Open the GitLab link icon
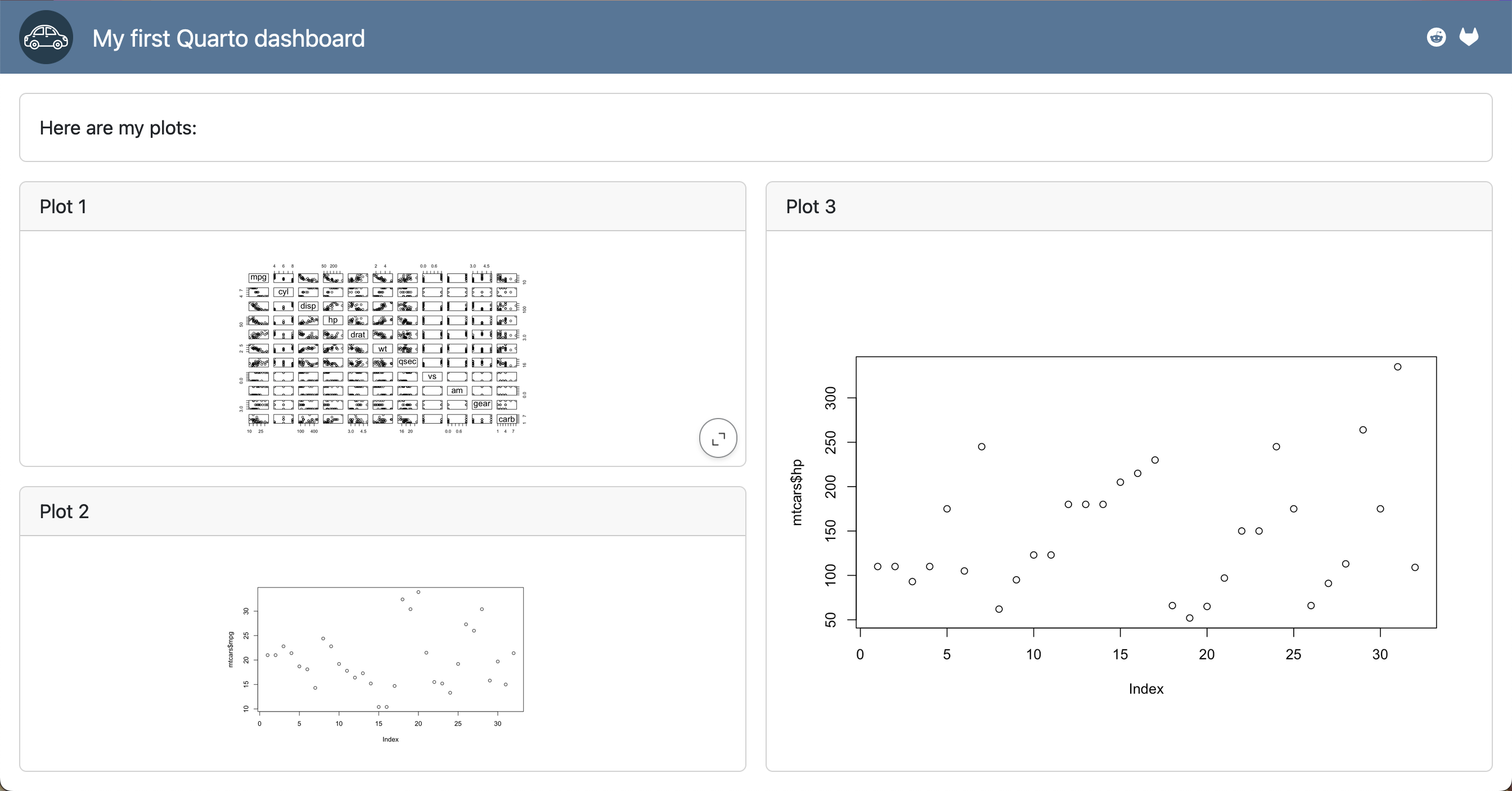 (1469, 38)
